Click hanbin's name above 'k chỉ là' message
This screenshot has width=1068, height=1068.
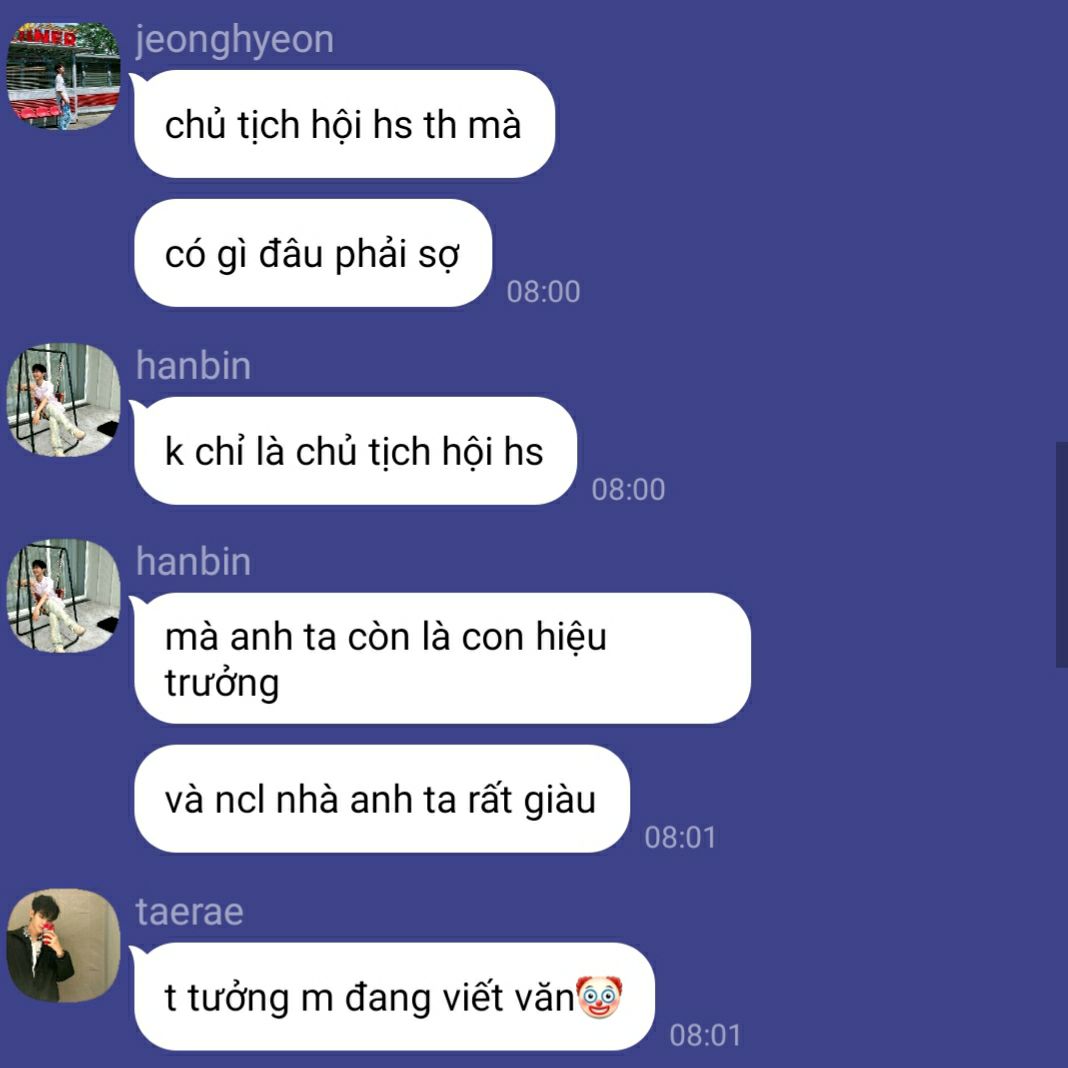click(x=193, y=365)
